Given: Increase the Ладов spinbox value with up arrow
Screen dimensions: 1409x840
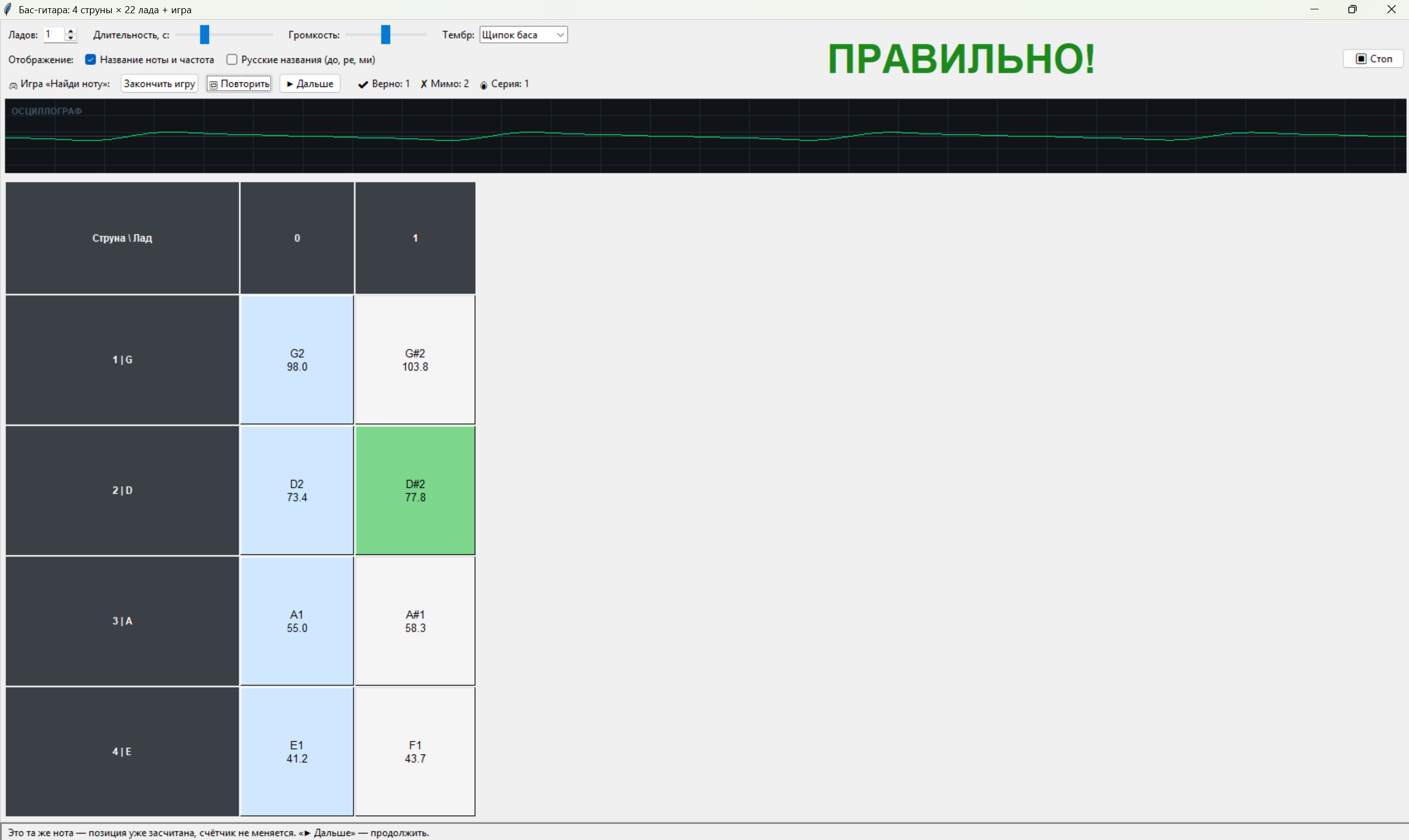Looking at the screenshot, I should tap(71, 31).
